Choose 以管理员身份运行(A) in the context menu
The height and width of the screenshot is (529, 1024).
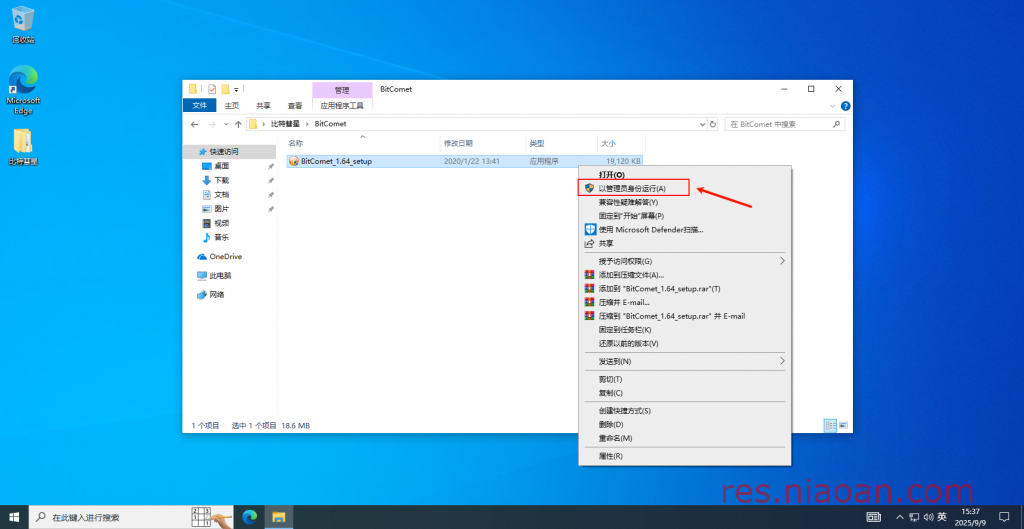(684, 188)
